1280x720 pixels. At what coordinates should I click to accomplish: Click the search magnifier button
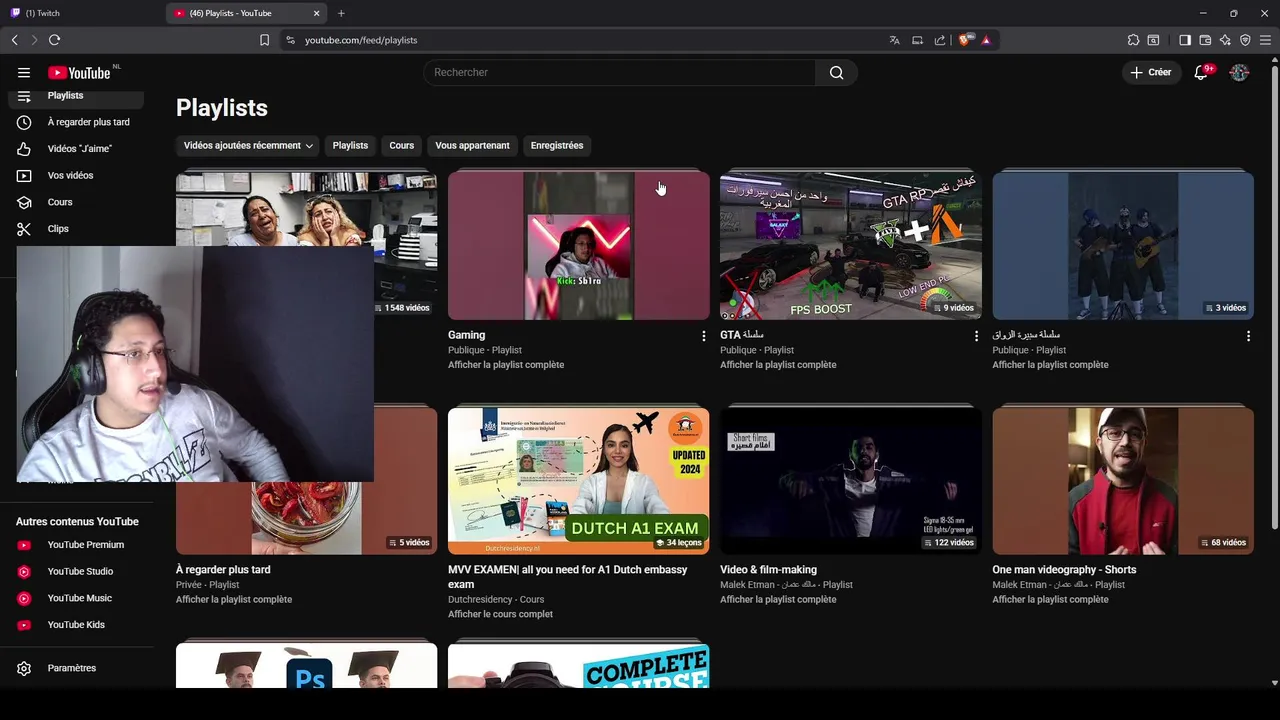[836, 73]
